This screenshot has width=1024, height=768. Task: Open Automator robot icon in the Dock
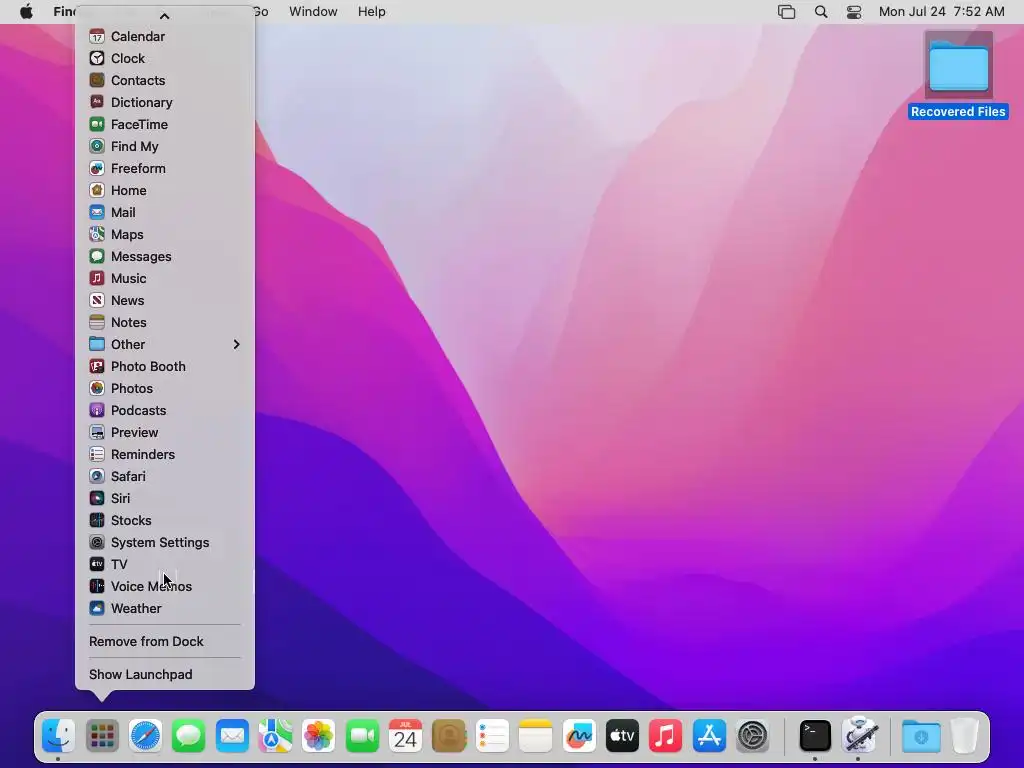click(859, 736)
